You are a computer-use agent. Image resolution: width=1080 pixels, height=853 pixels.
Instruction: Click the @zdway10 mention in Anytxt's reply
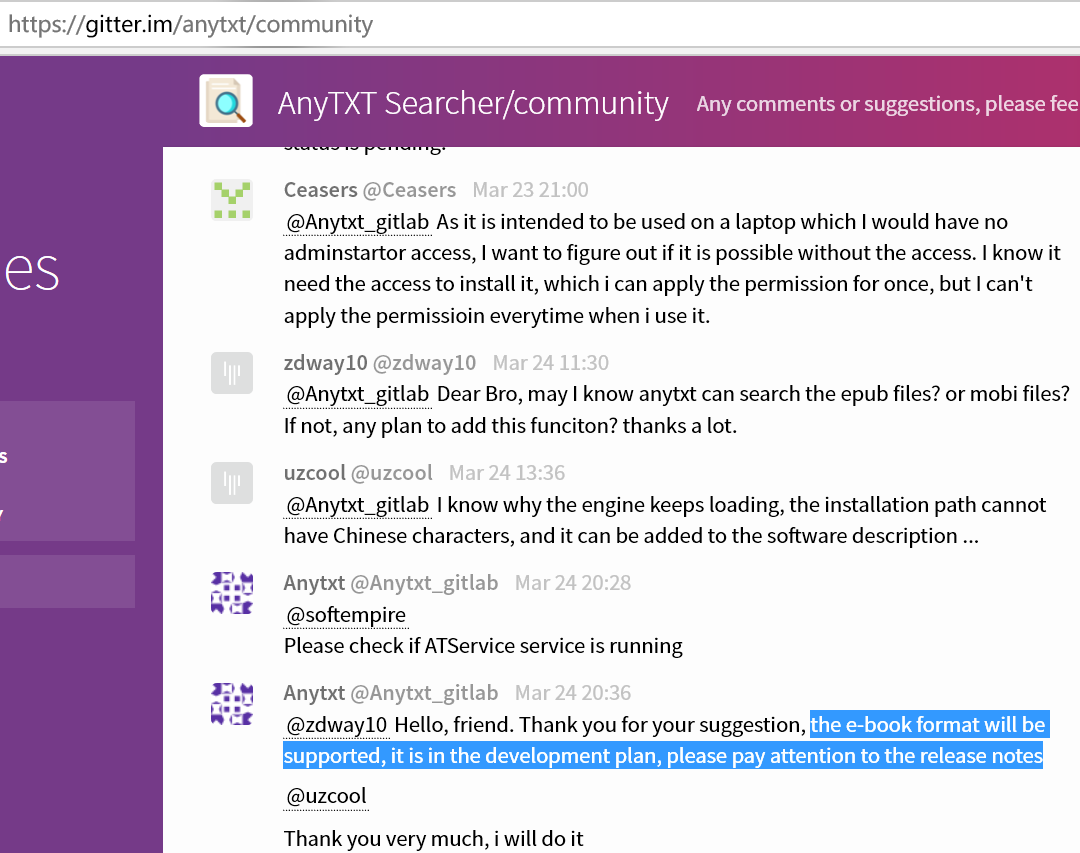tap(336, 725)
